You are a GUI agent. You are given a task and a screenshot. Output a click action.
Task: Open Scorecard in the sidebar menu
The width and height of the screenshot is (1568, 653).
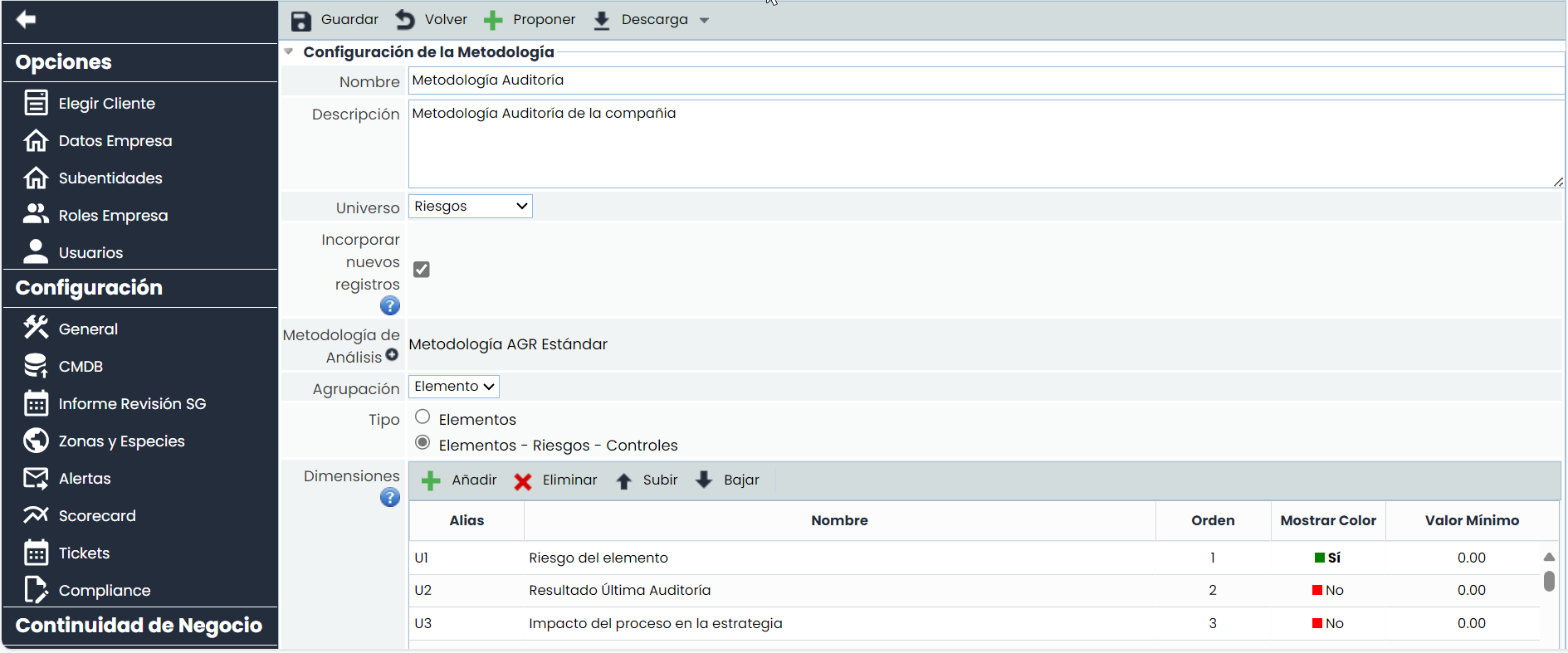click(97, 516)
